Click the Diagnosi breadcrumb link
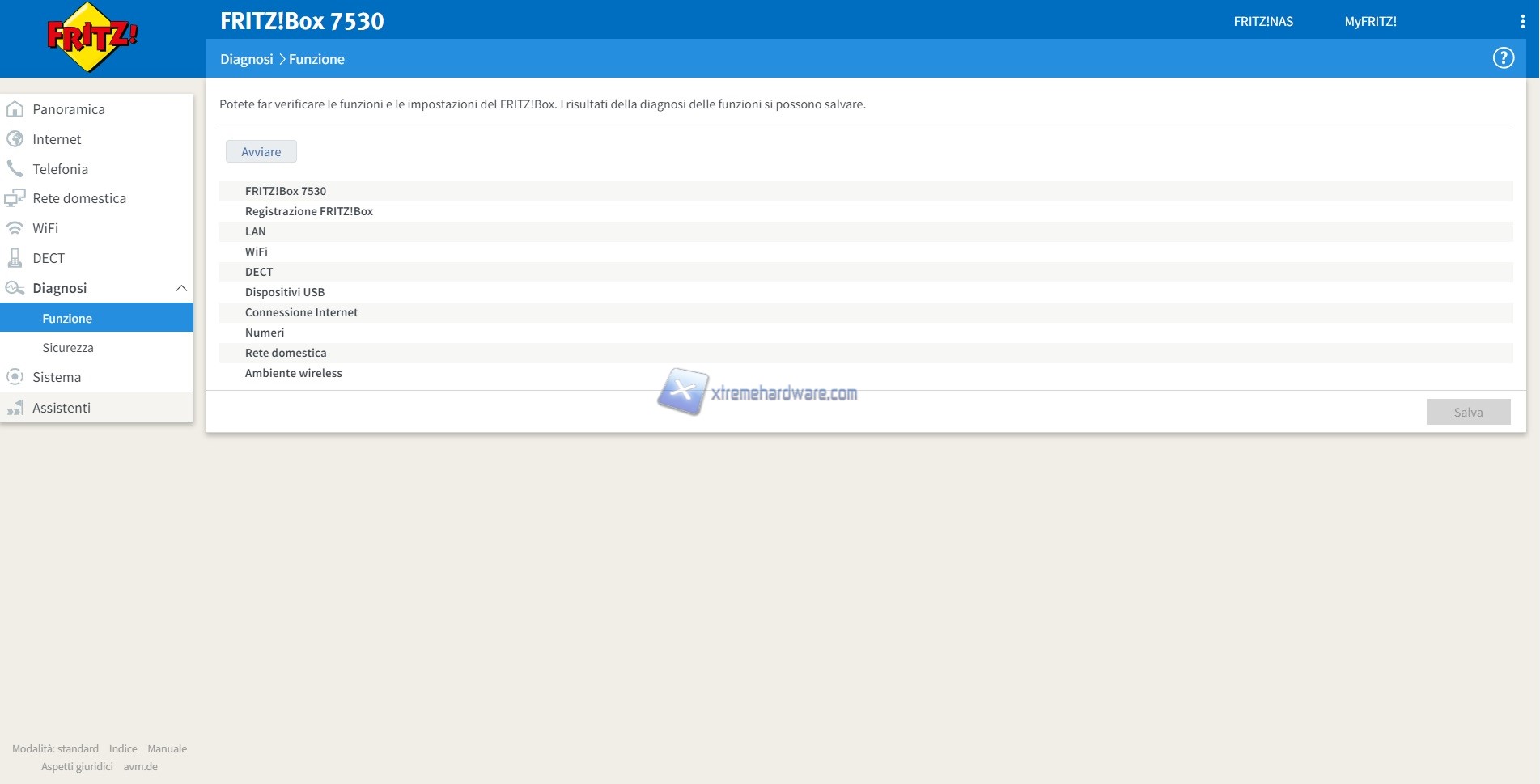 coord(246,59)
